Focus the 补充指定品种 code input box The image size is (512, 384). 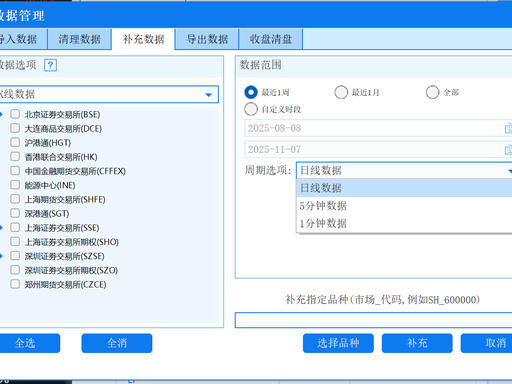coord(373,320)
